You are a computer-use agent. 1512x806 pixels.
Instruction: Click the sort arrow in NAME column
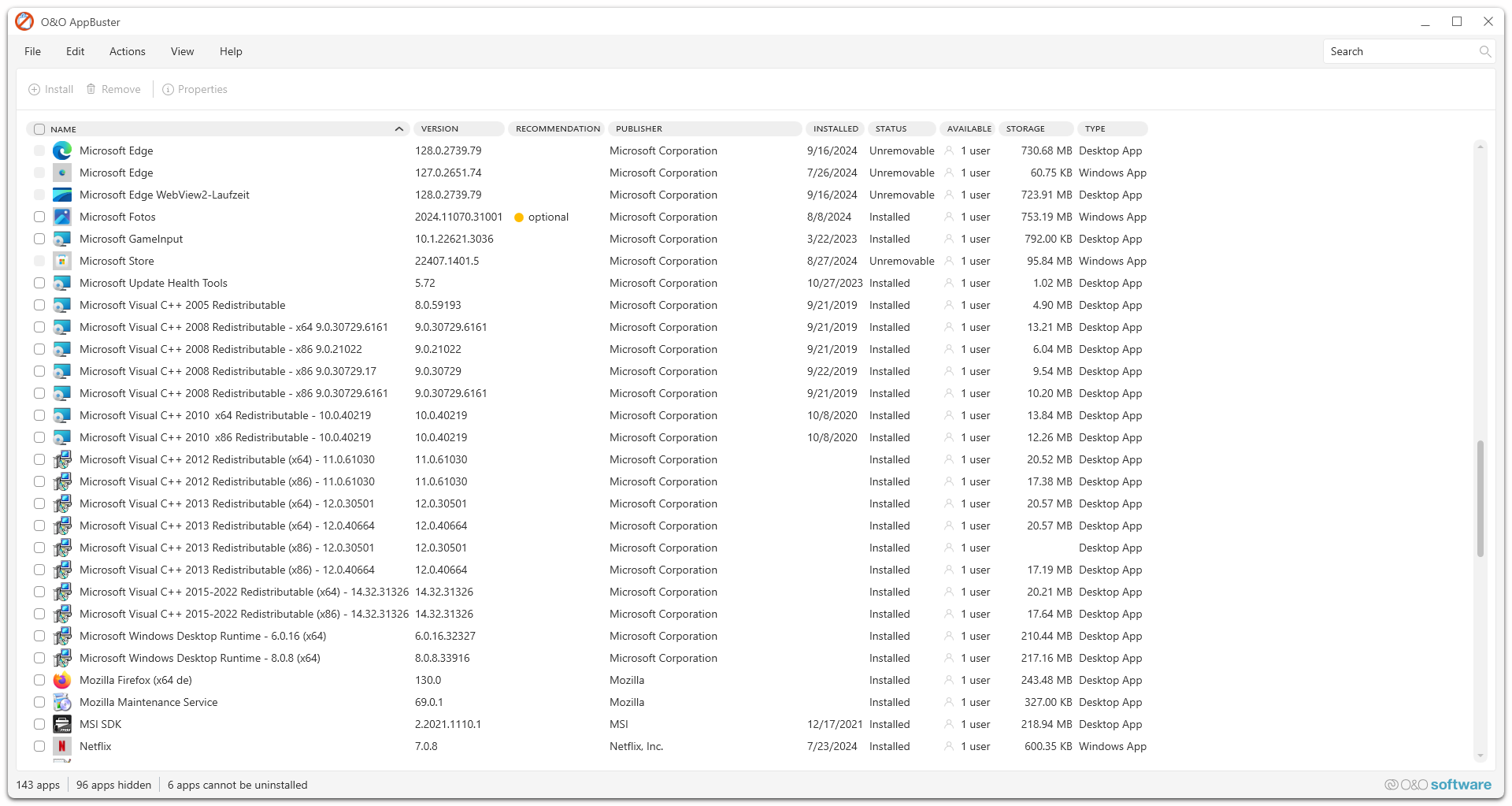point(399,129)
